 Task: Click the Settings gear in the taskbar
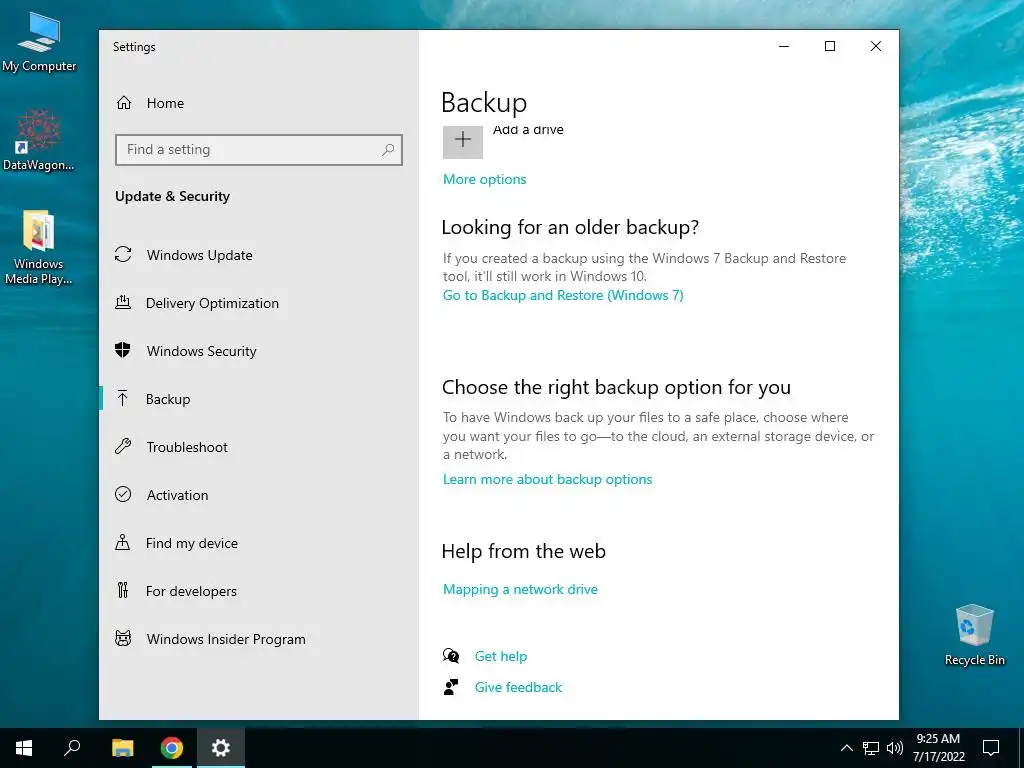coord(221,748)
